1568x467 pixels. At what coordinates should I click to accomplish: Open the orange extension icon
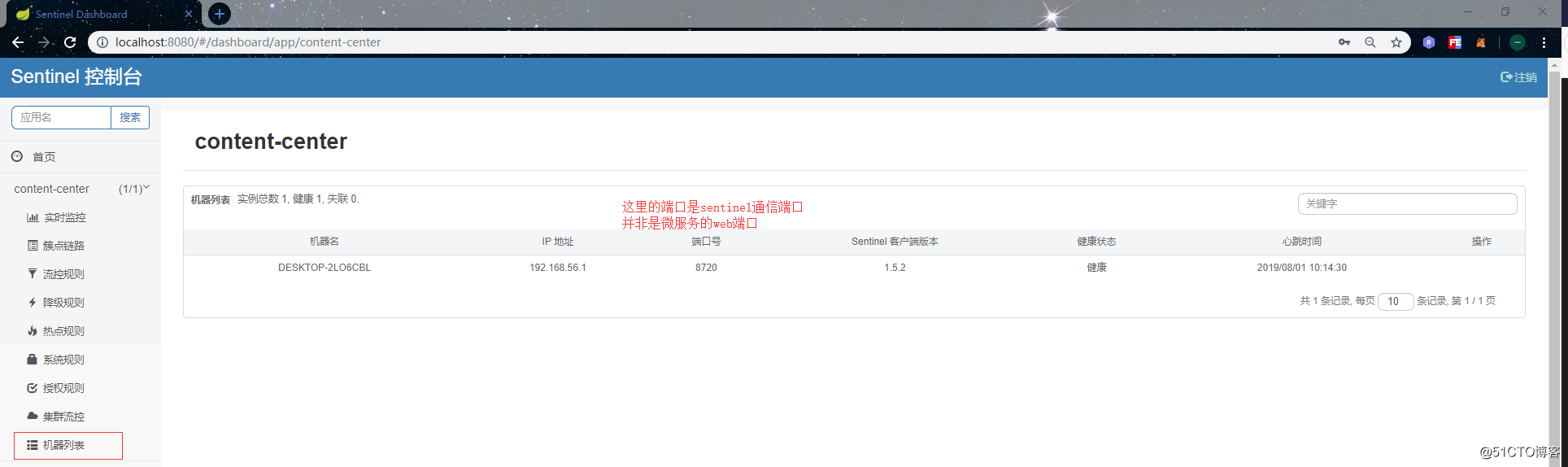pos(1481,42)
